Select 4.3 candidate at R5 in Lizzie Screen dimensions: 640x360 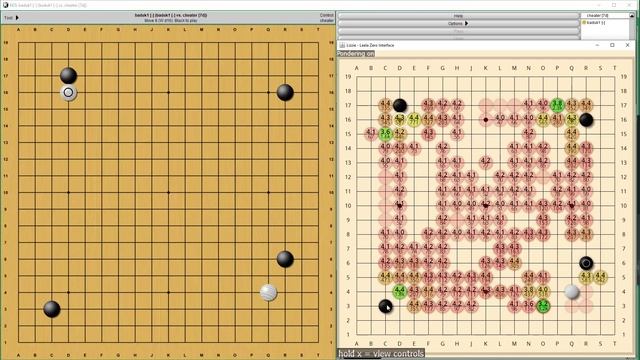[586, 277]
